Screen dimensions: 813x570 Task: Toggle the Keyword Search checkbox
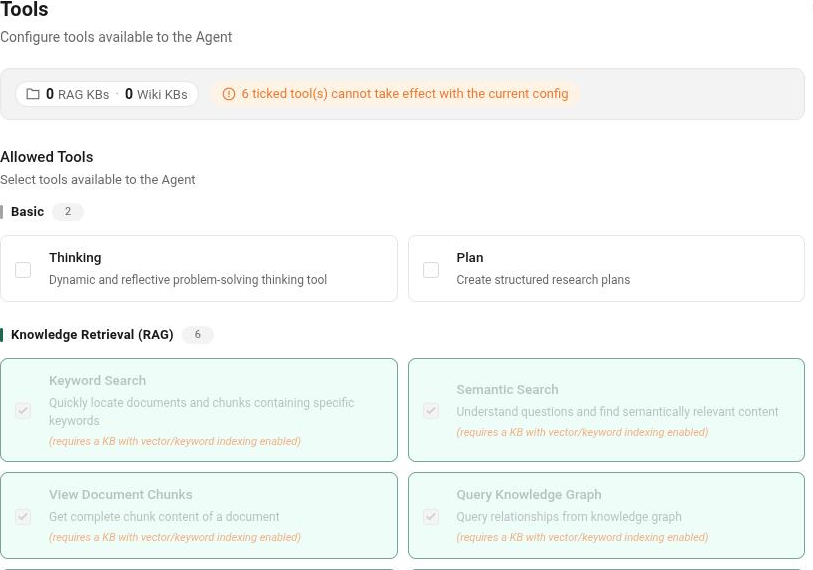(x=23, y=411)
